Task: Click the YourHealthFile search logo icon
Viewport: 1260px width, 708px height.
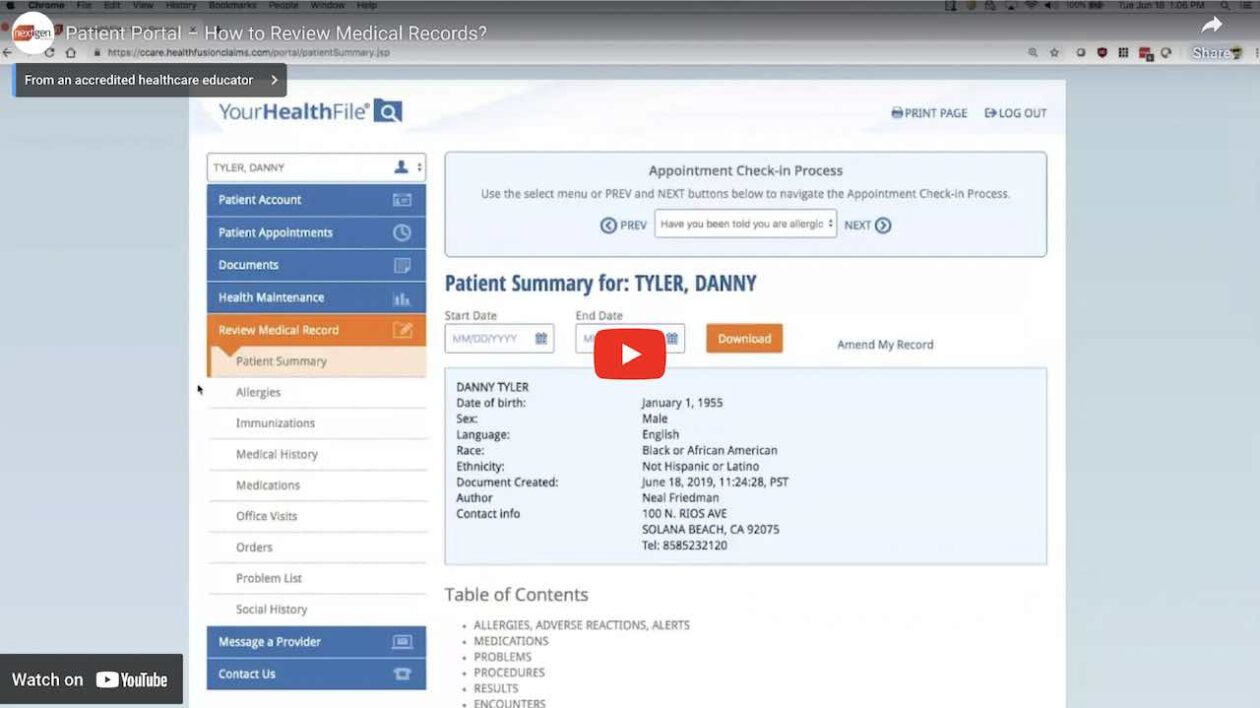Action: [388, 111]
